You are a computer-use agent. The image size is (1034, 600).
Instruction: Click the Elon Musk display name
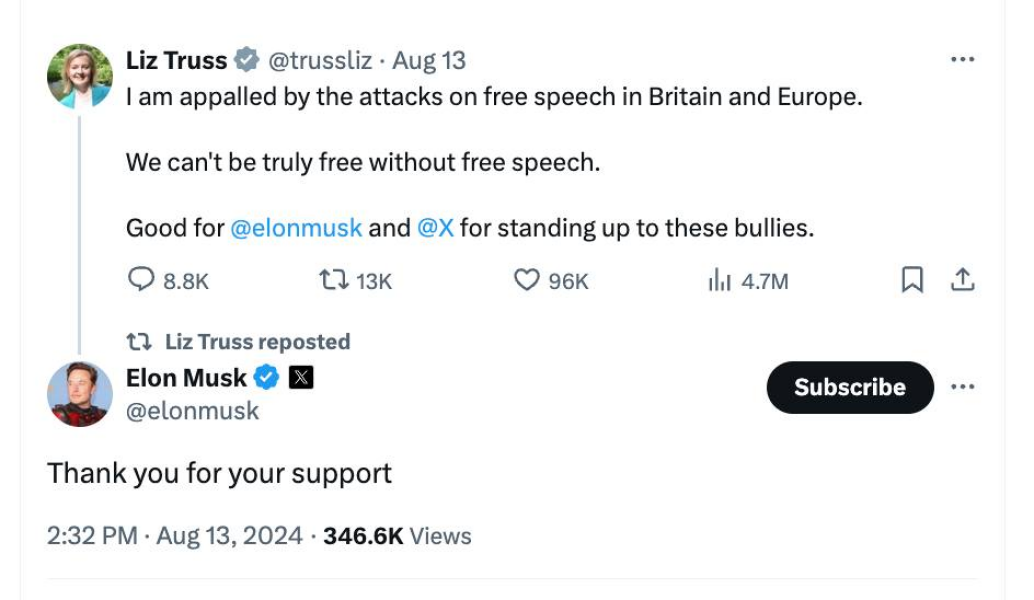[186, 378]
